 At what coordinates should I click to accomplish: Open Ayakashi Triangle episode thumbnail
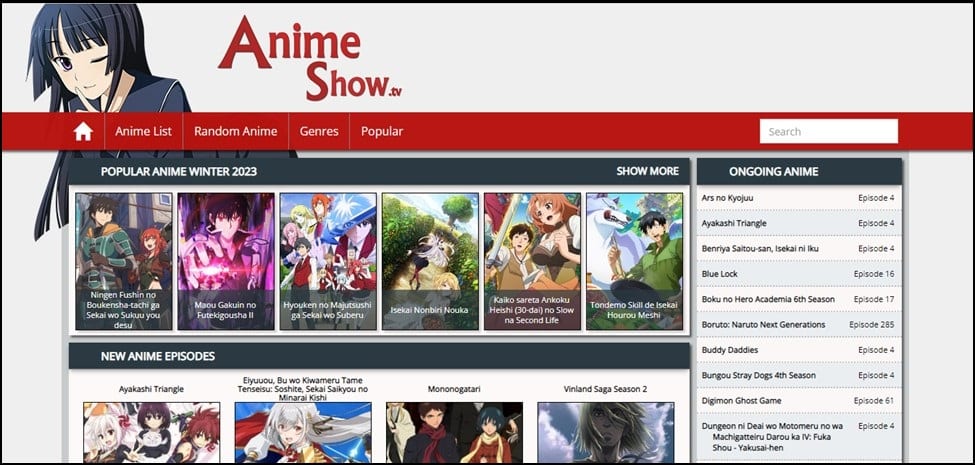tap(151, 431)
